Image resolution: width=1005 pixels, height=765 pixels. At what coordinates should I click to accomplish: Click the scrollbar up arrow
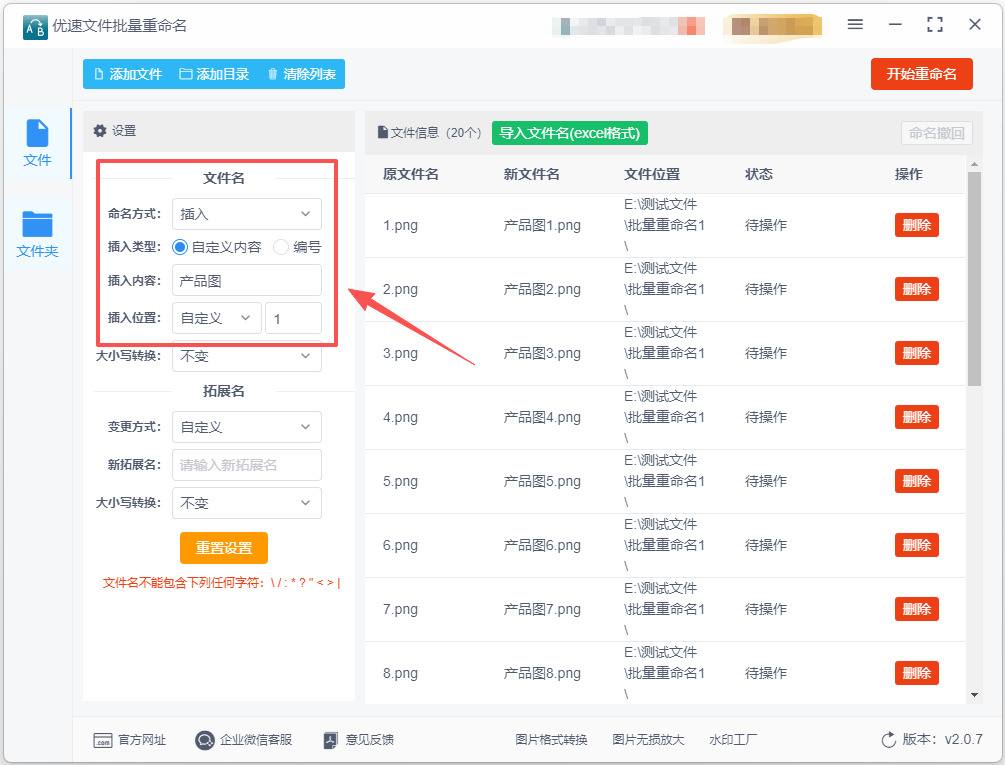click(x=974, y=165)
